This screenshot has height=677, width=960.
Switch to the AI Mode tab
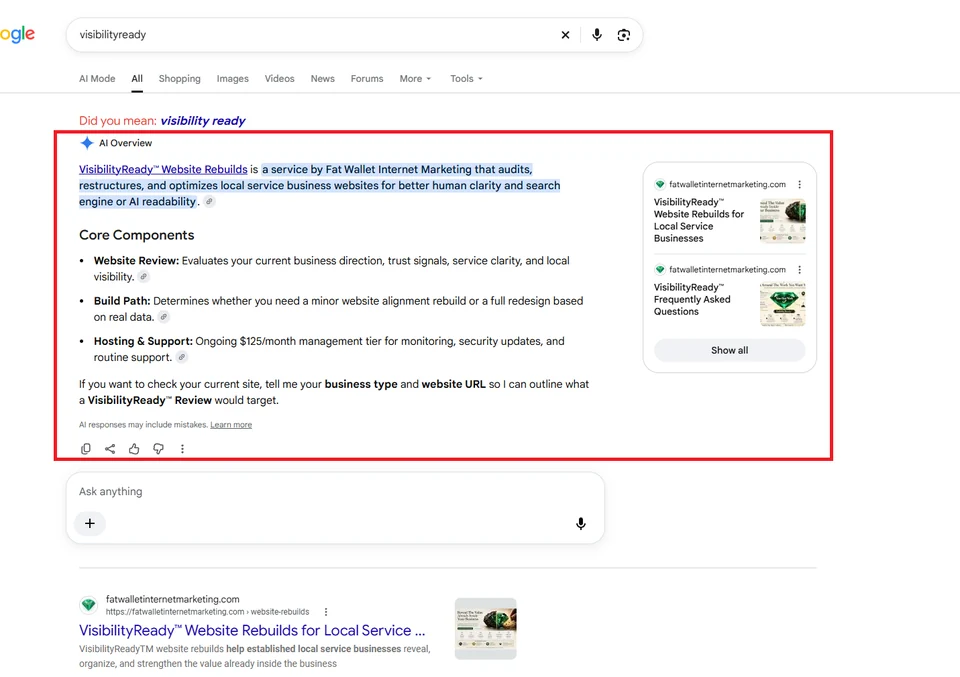(x=97, y=79)
